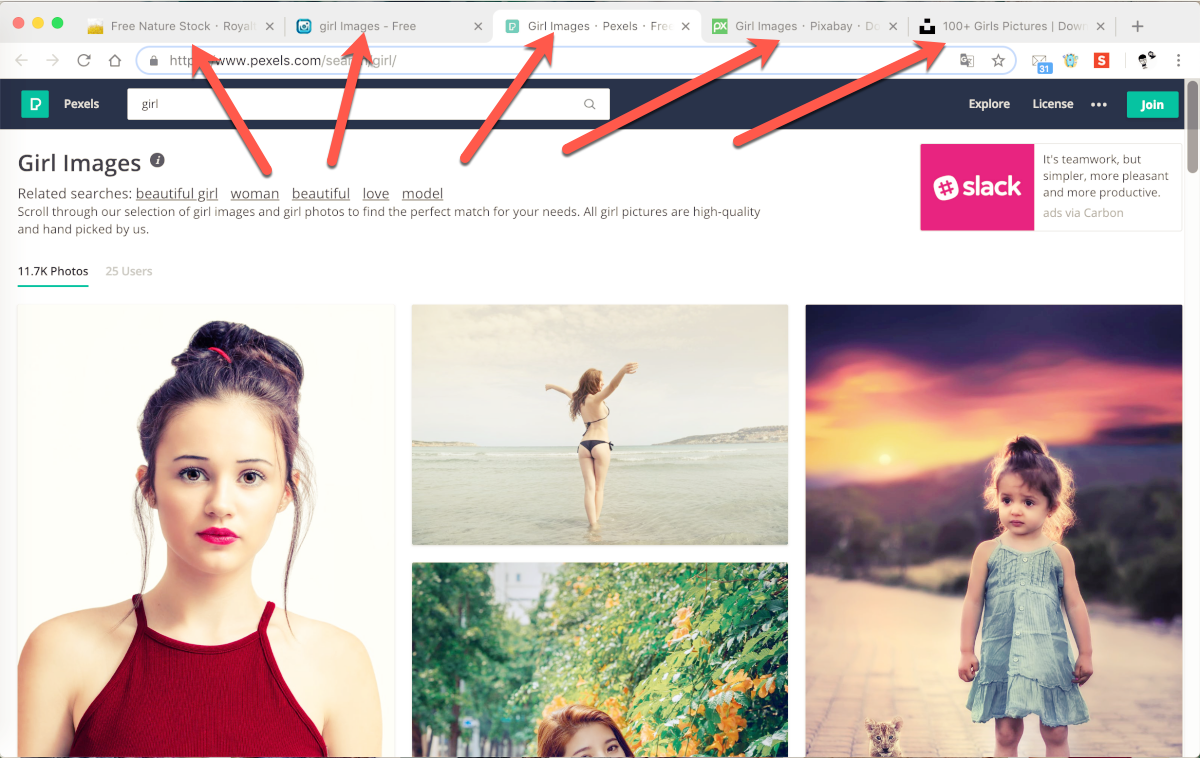Click the Slack ad banner image
The width and height of the screenshot is (1200, 758).
coord(977,187)
